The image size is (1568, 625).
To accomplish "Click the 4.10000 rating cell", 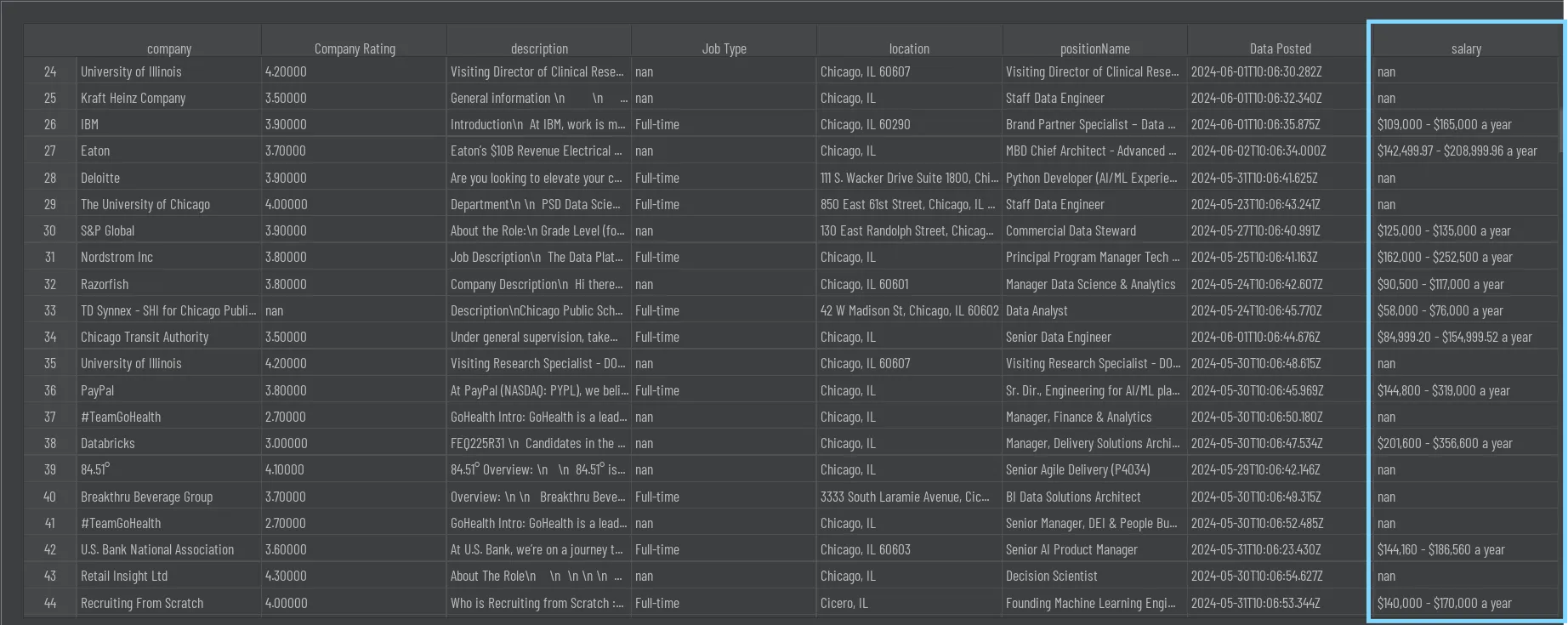I will [354, 469].
